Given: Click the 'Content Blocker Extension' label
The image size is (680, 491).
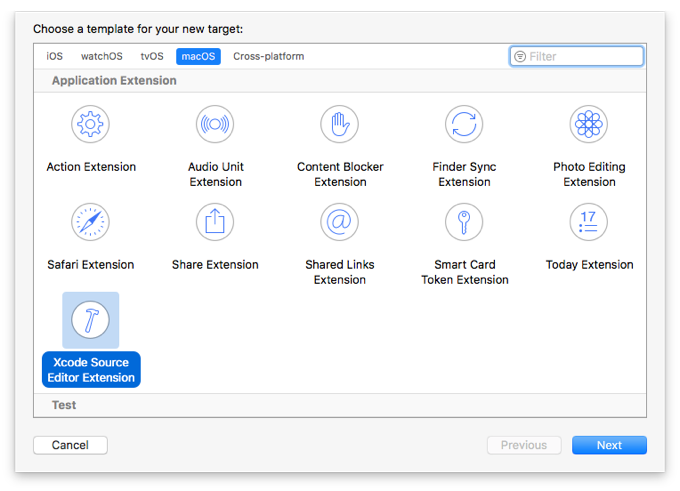Looking at the screenshot, I should (x=340, y=174).
